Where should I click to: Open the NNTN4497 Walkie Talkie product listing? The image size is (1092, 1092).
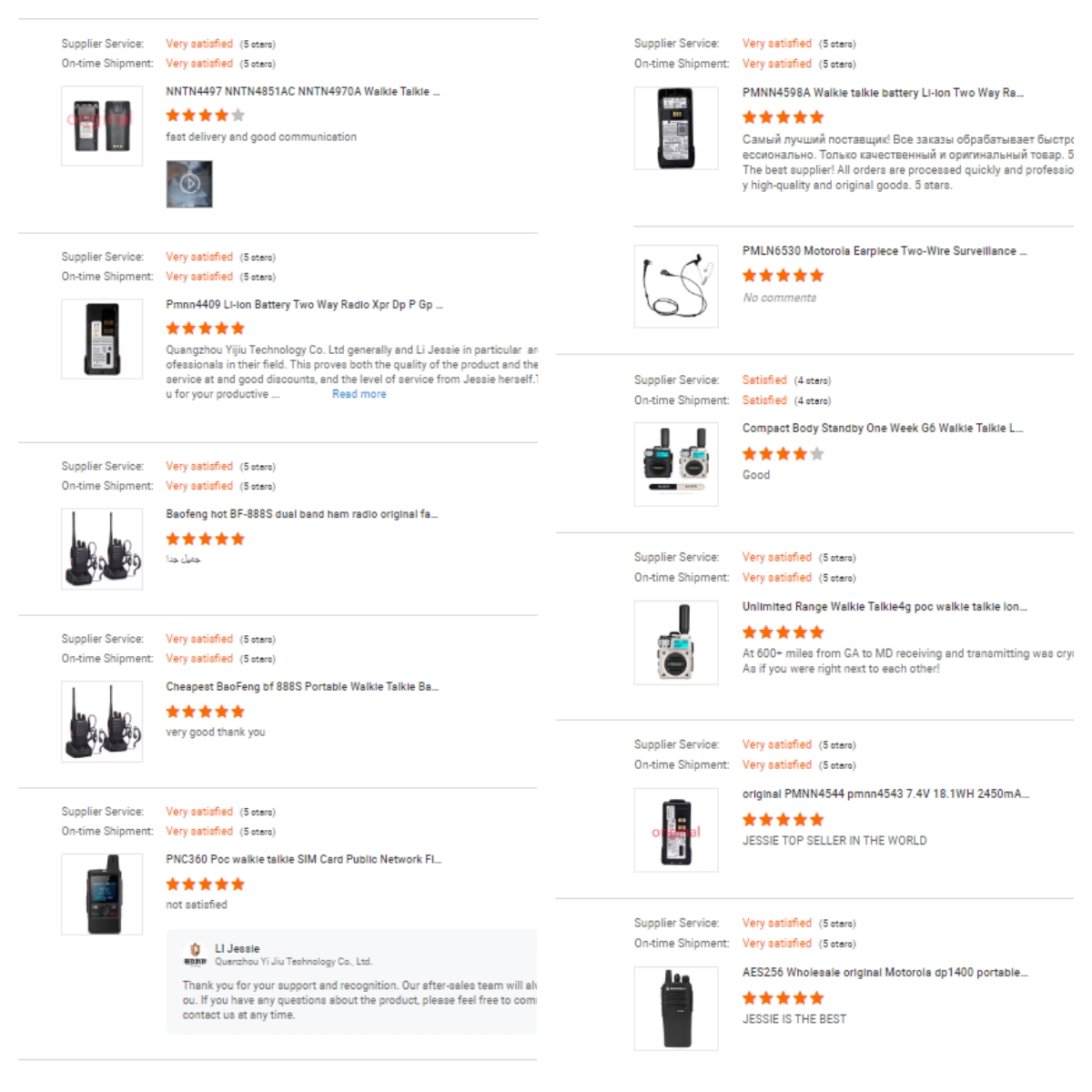click(x=300, y=90)
